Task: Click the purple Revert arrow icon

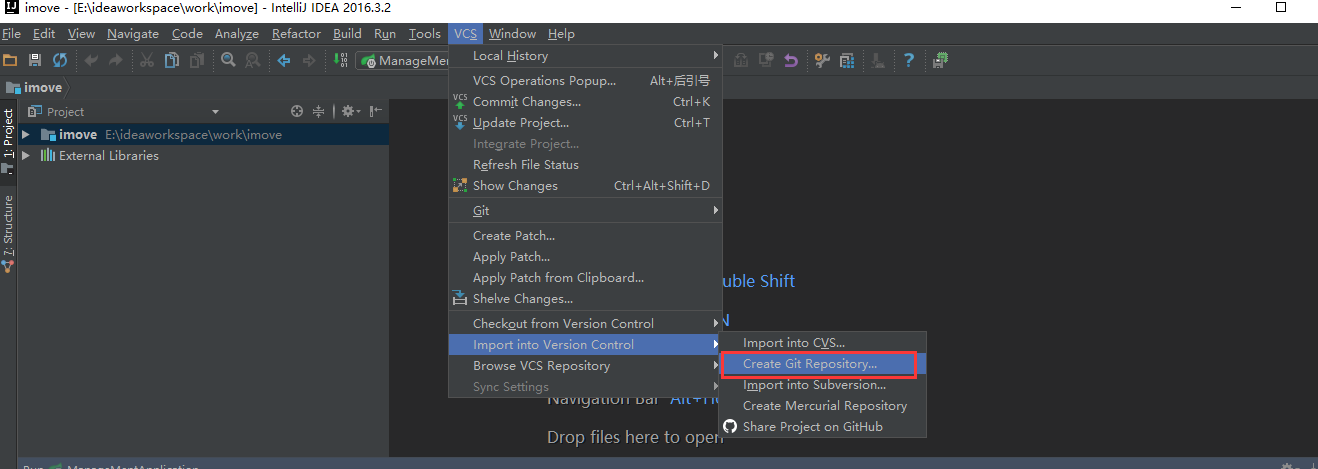Action: point(791,61)
